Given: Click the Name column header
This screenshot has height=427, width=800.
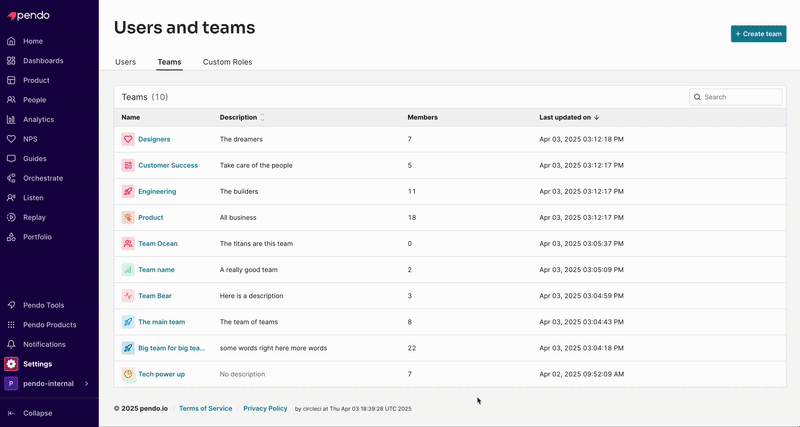Looking at the screenshot, I should tap(131, 117).
